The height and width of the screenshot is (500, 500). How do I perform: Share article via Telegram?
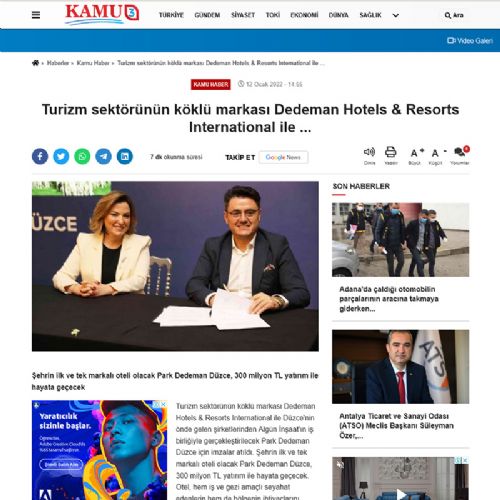104,156
